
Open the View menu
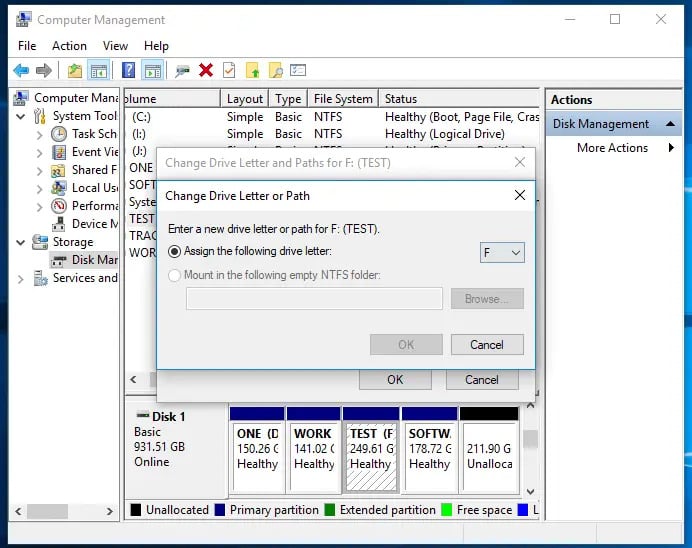(115, 46)
